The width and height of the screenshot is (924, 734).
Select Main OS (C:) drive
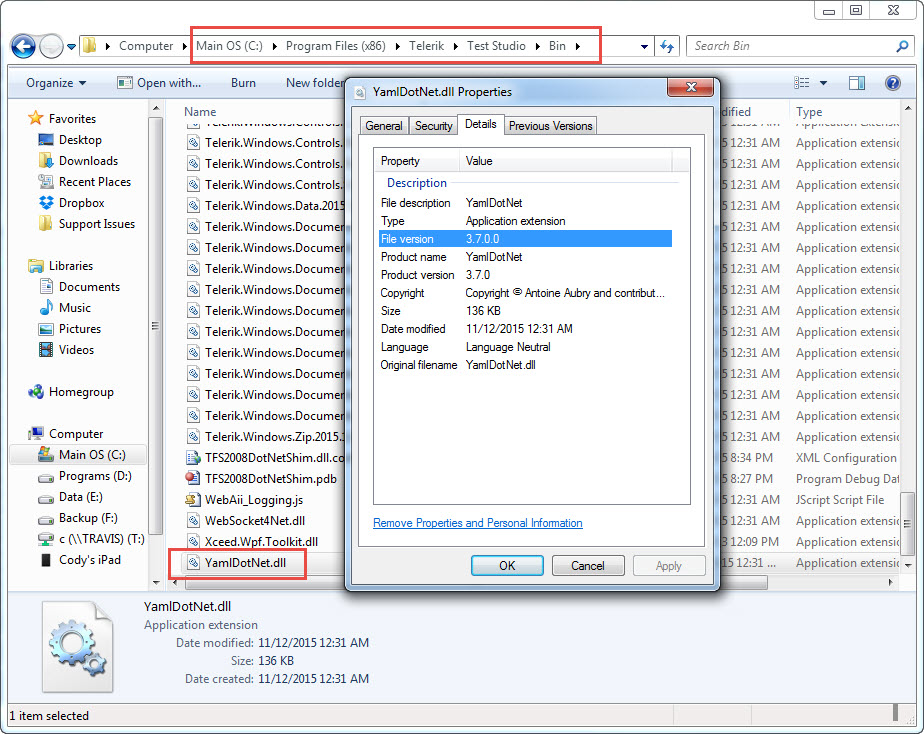(92, 455)
